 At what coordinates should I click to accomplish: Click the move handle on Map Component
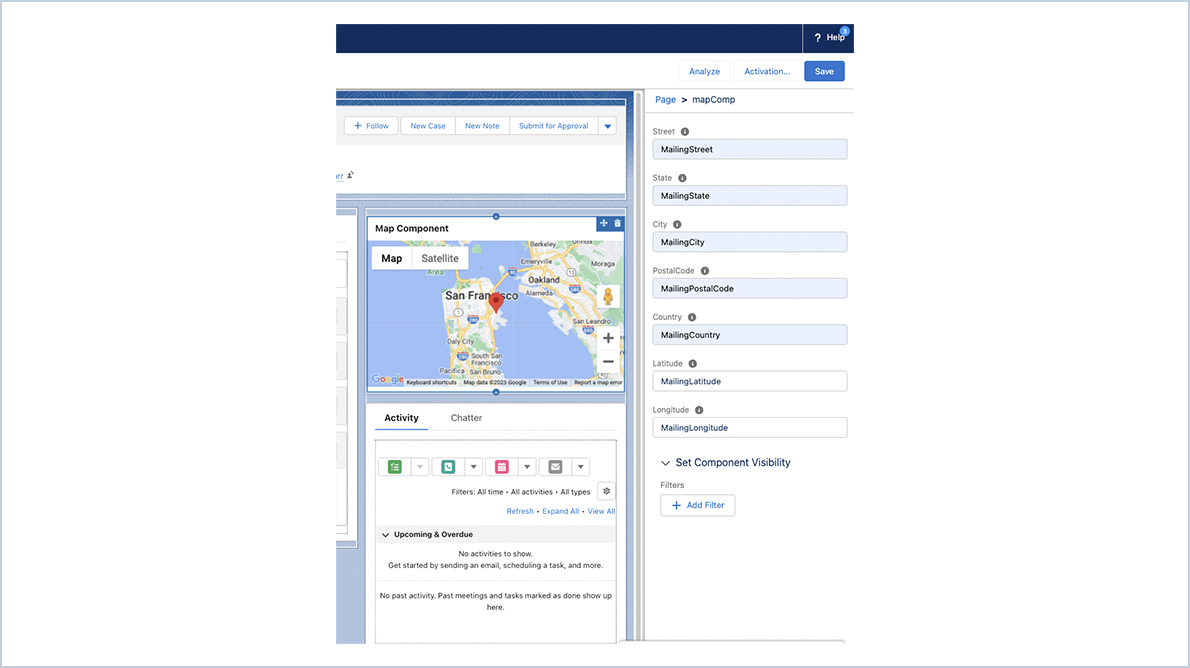click(602, 223)
